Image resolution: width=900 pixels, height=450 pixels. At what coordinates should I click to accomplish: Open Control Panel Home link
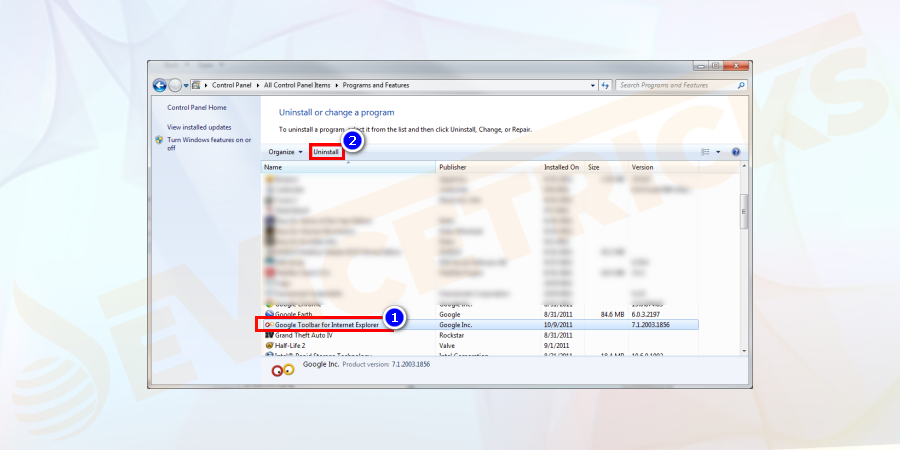pyautogui.click(x=197, y=107)
